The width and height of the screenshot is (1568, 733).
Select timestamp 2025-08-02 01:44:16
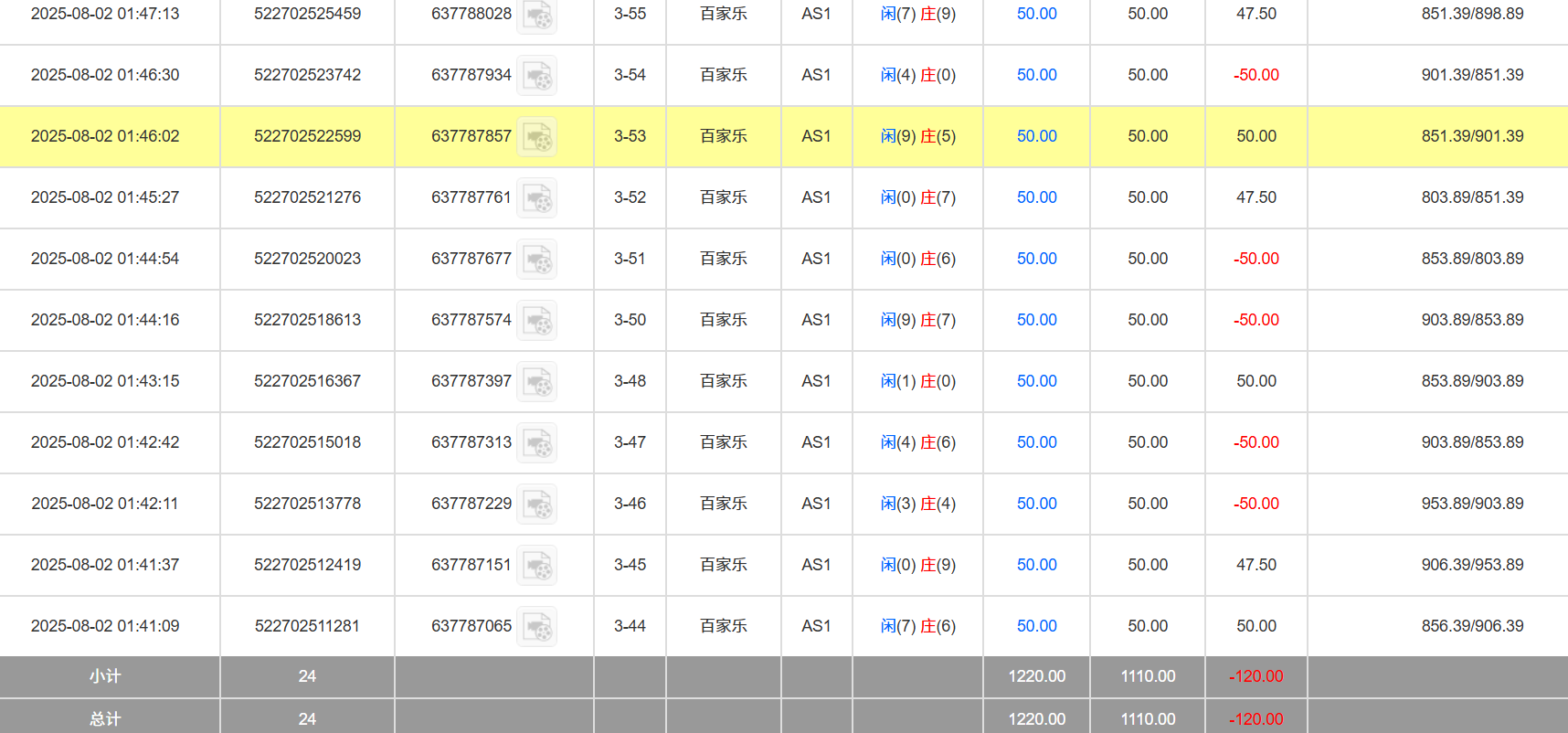tap(105, 320)
